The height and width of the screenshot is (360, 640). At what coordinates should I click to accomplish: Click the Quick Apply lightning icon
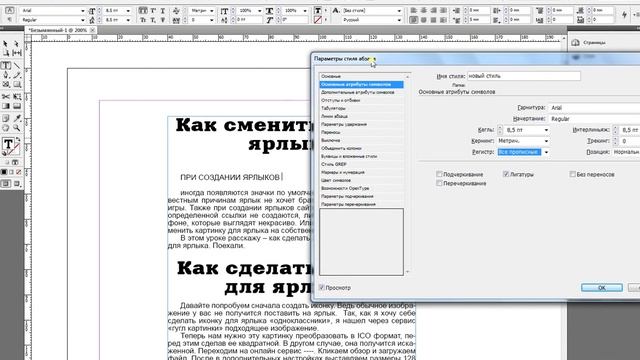(x=624, y=15)
